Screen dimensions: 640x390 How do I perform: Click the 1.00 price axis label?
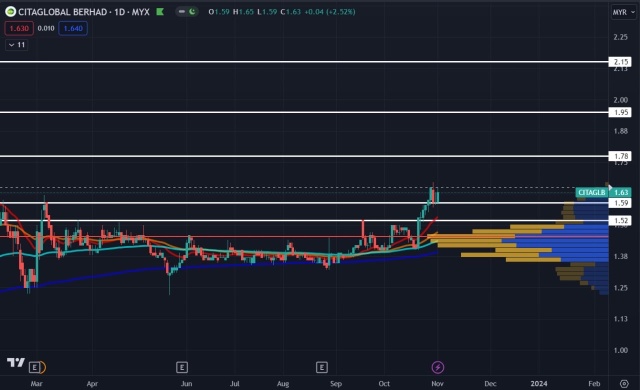tap(620, 350)
